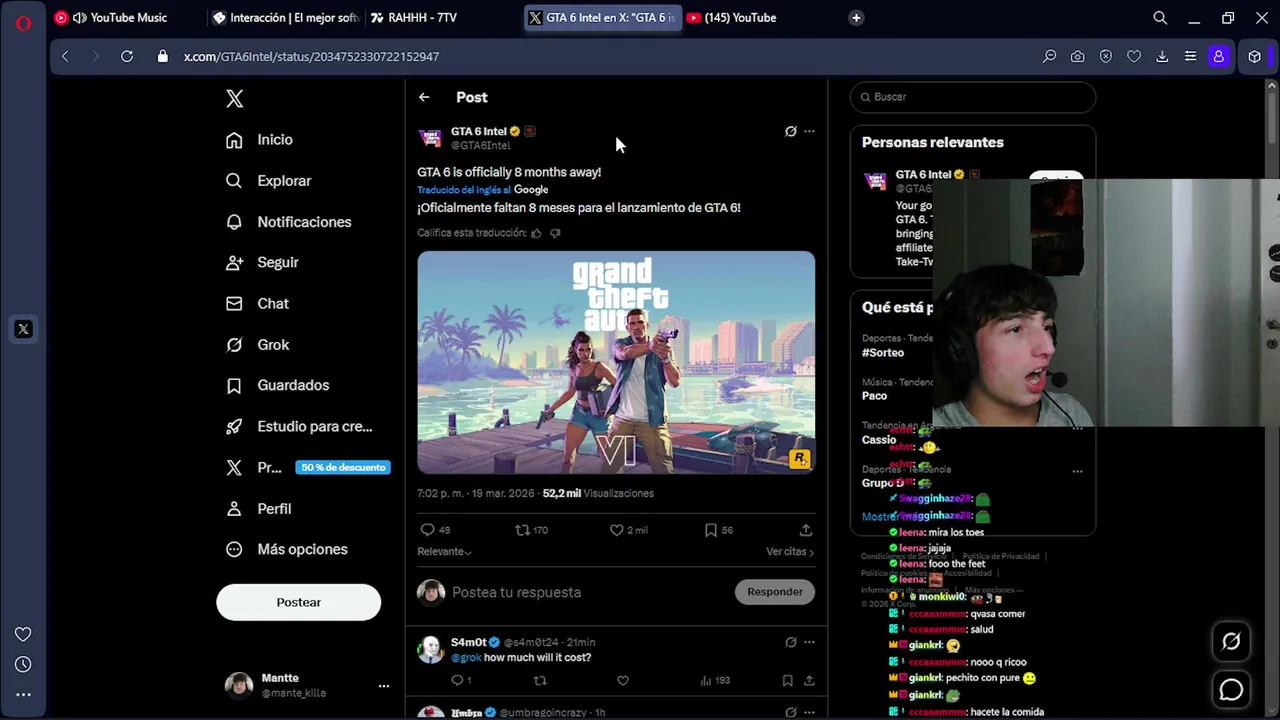Open account menu dots next to Mantte
The width and height of the screenshot is (1280, 720).
coord(383,686)
